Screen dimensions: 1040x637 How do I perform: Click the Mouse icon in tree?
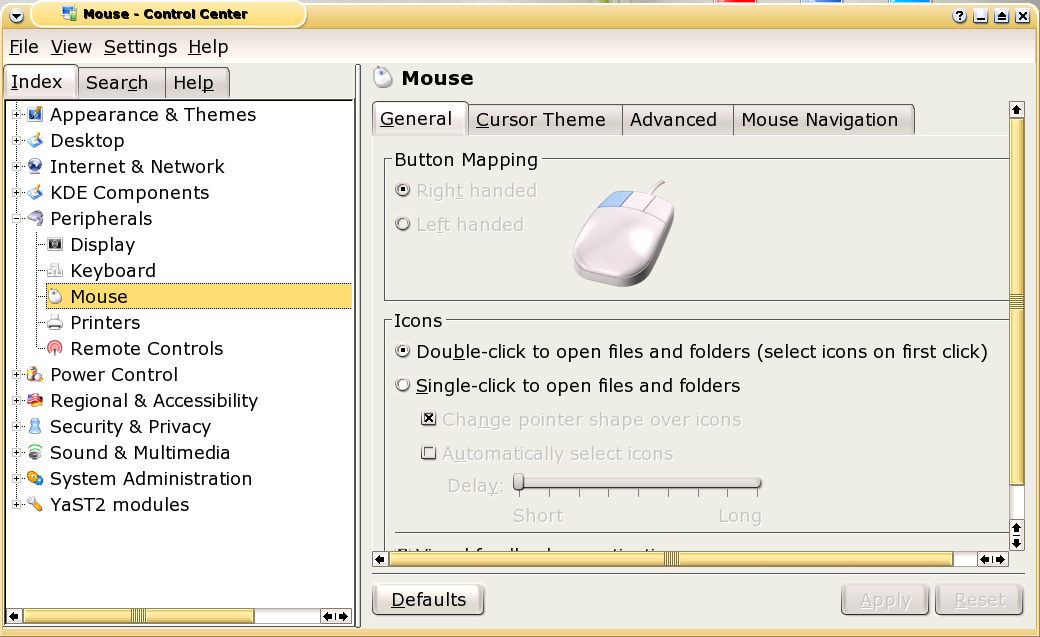click(55, 296)
